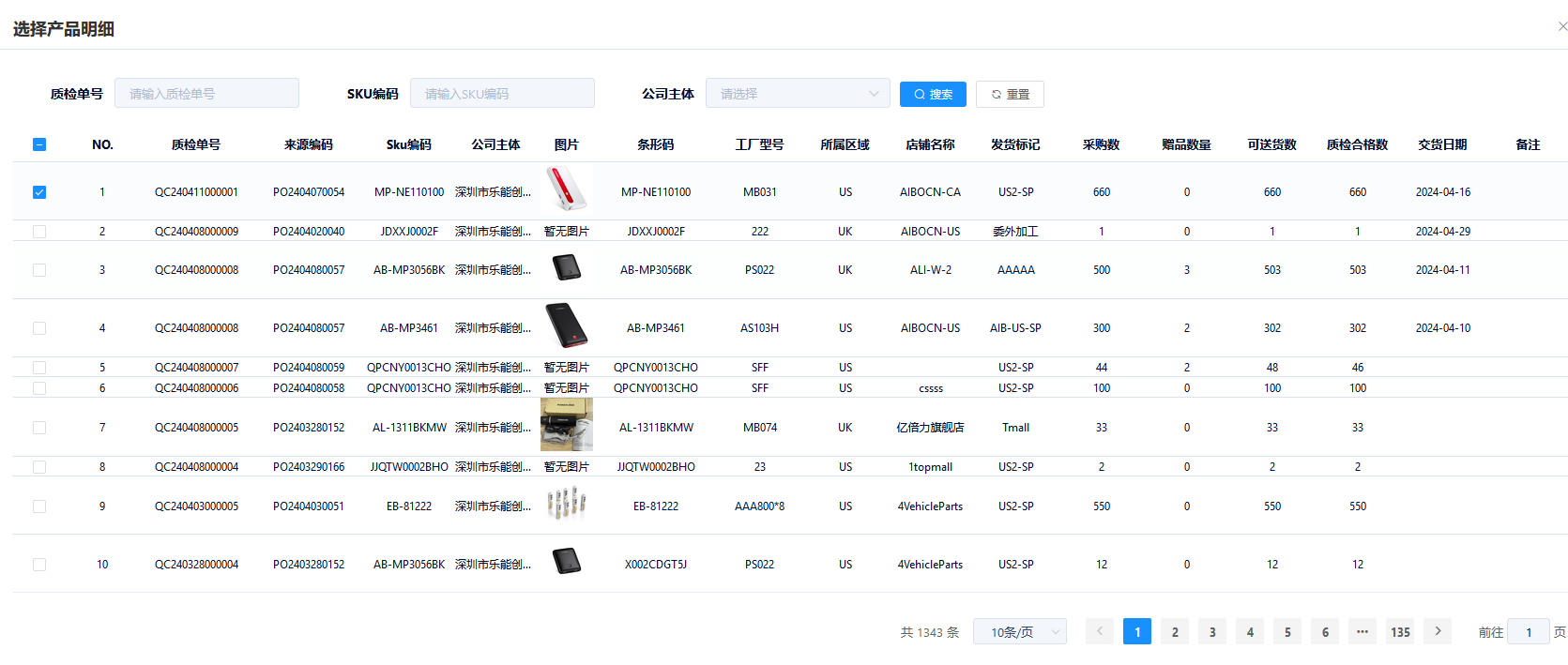Click the 质检单号 column header
Screen dimensions: 1568x665
[x=196, y=144]
